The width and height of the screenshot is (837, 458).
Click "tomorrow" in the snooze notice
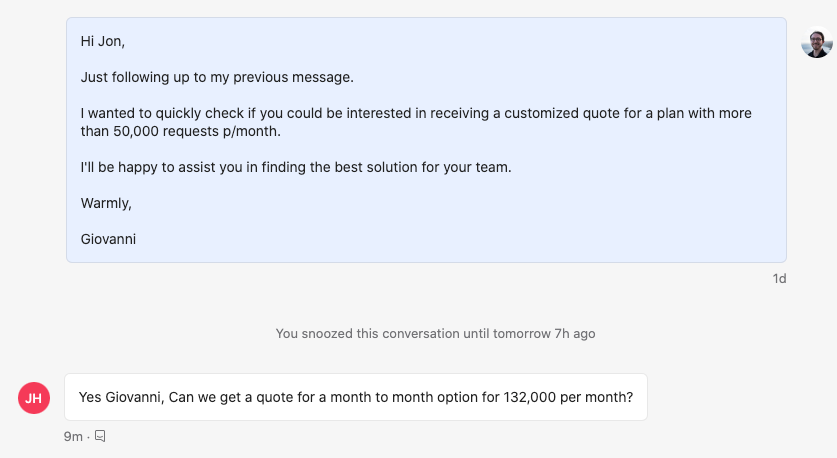522,334
